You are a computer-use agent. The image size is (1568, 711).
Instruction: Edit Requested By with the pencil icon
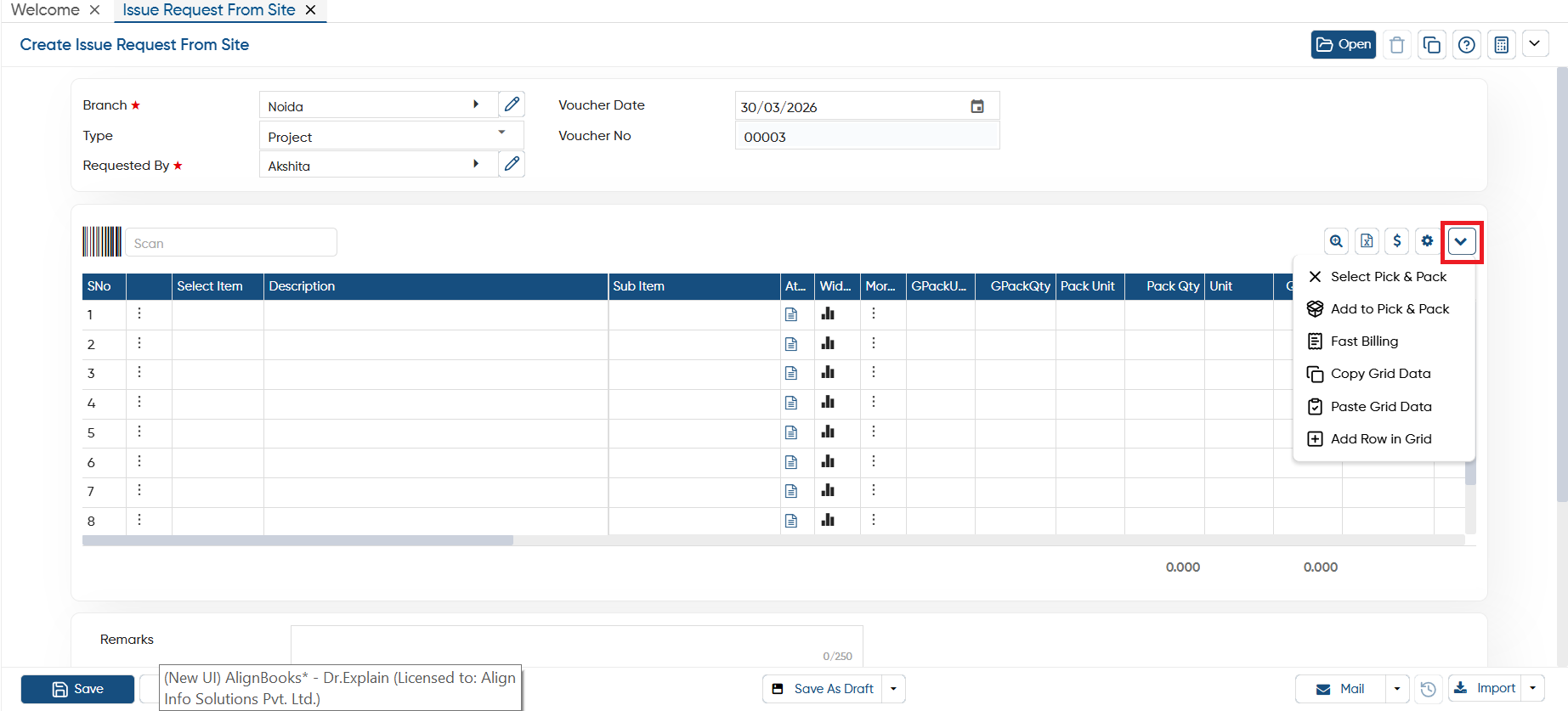(512, 164)
